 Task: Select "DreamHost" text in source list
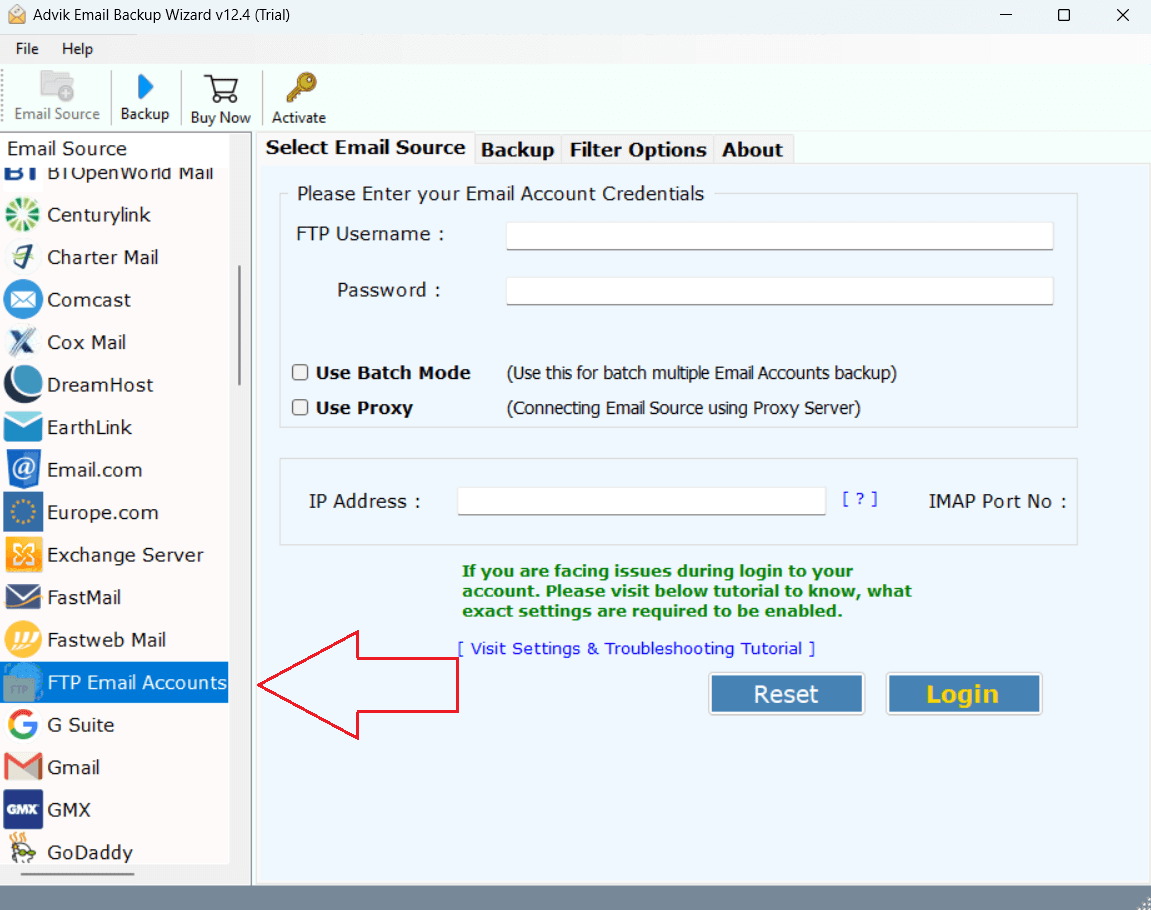100,385
